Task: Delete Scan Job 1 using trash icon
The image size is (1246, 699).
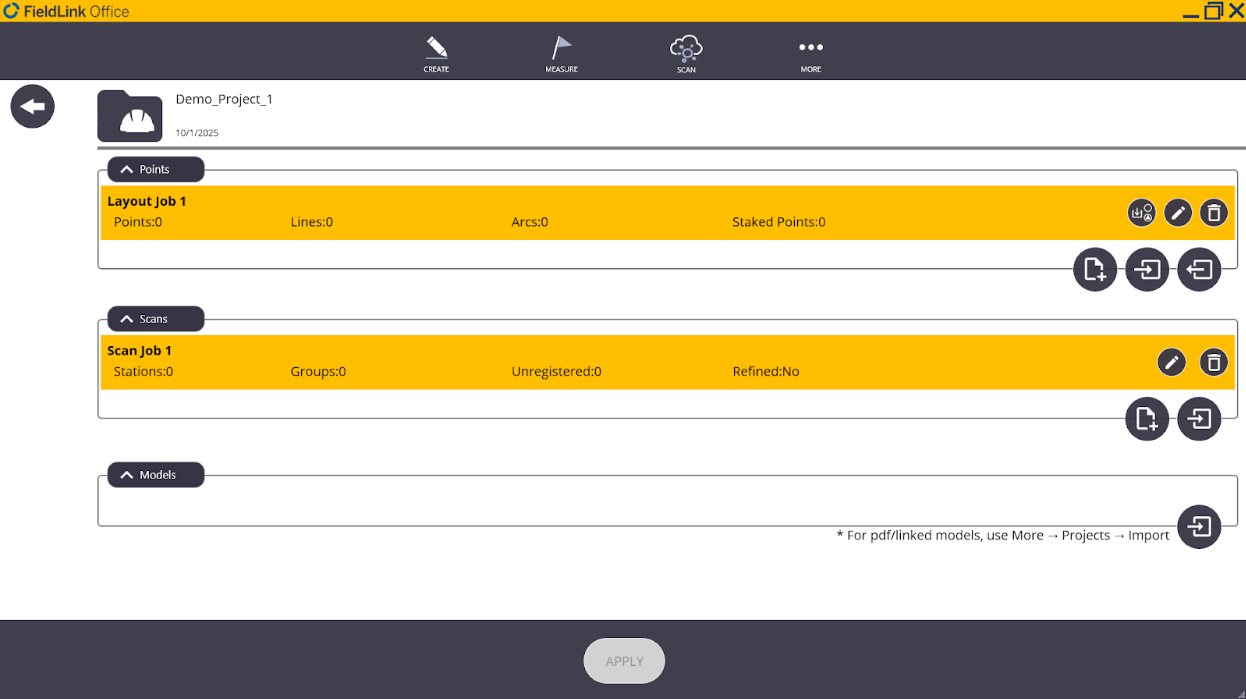Action: 1213,362
